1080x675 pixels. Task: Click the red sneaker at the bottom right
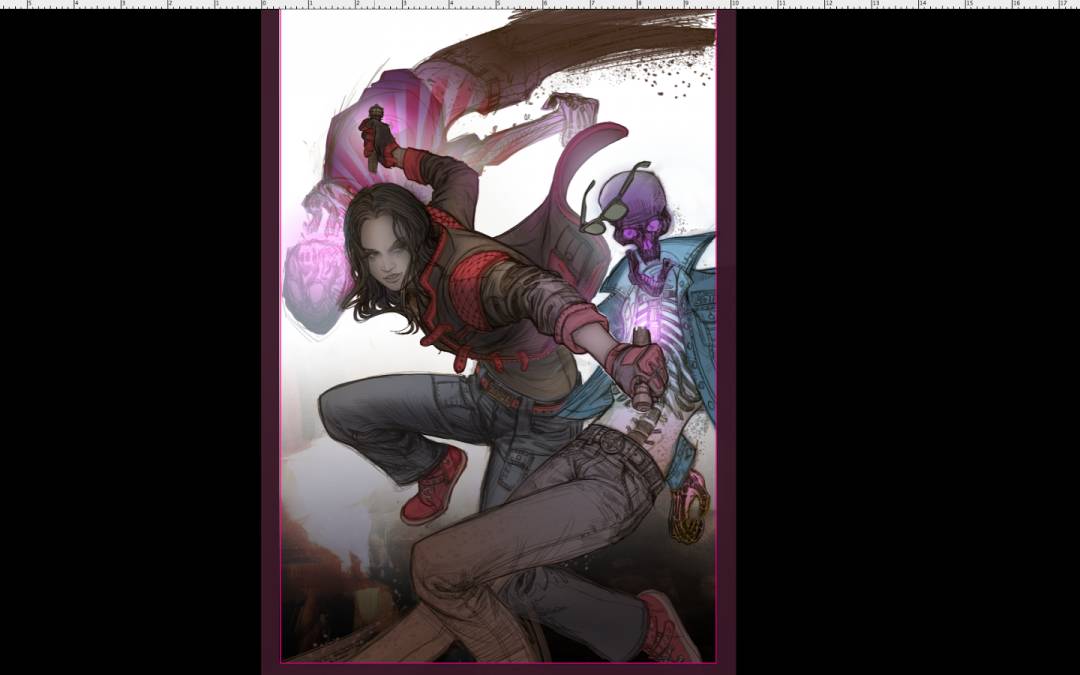671,626
